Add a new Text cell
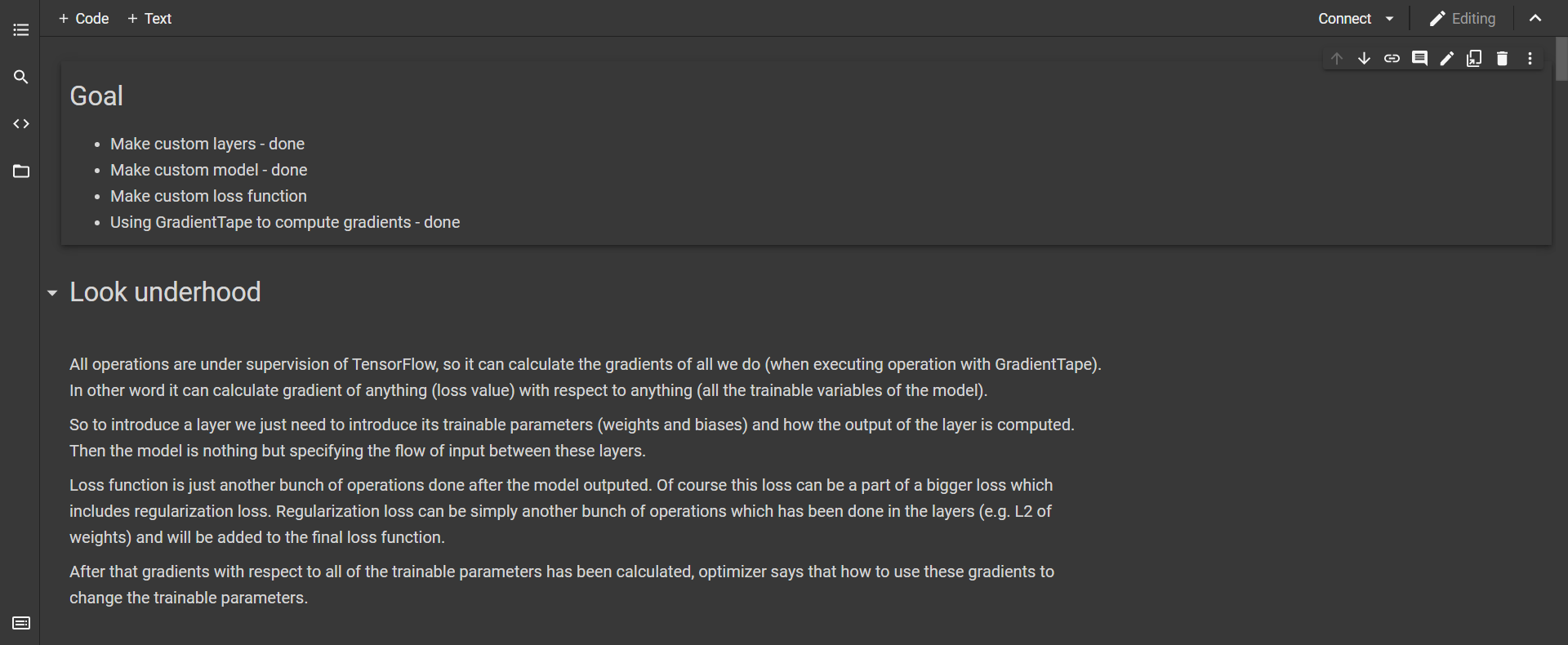 click(149, 19)
